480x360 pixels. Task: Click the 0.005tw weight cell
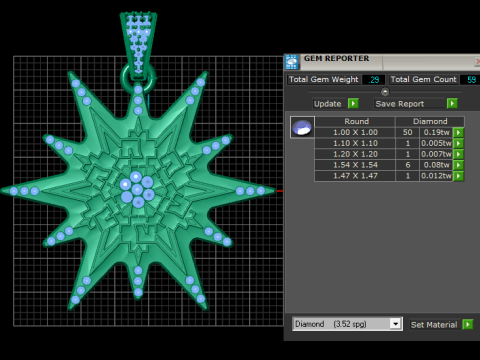(x=436, y=143)
